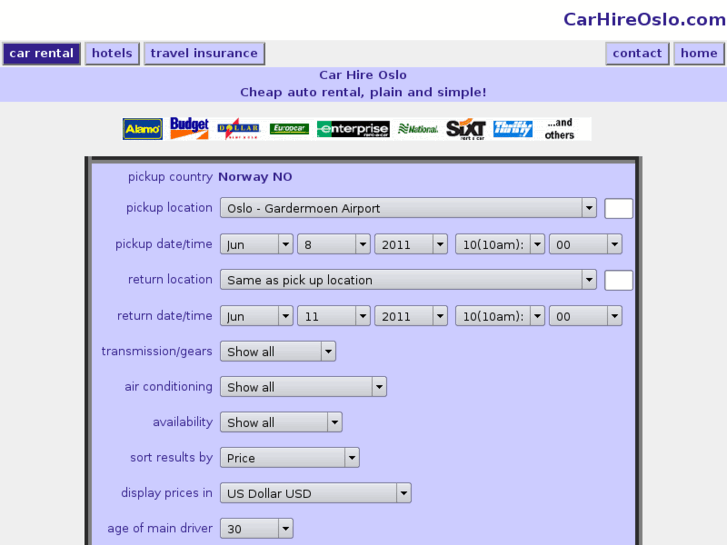Click the '...and others' text image

[560, 129]
